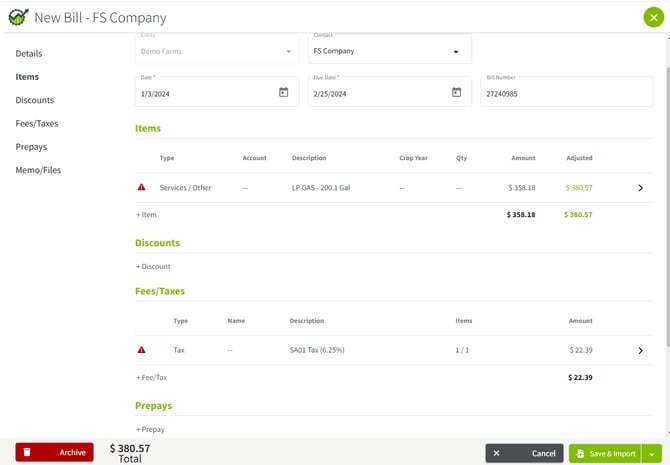This screenshot has width=670, height=465.
Task: Click the app logo in the header
Action: pyautogui.click(x=17, y=17)
